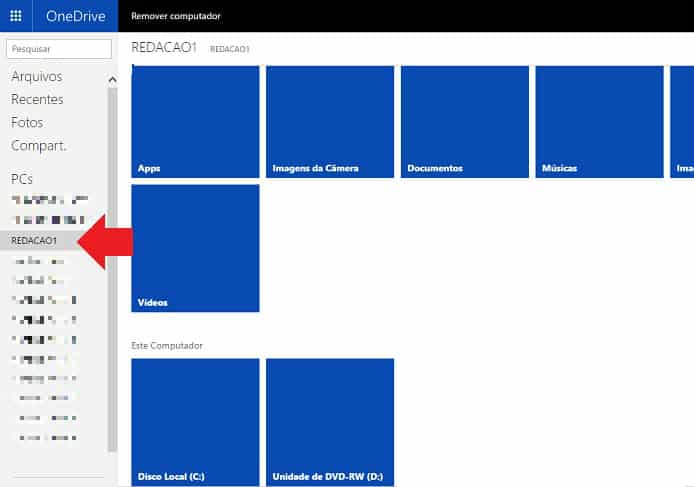Viewport: 694px width, 487px height.
Task: Open the Imagens da Câmera tile
Action: tap(330, 122)
